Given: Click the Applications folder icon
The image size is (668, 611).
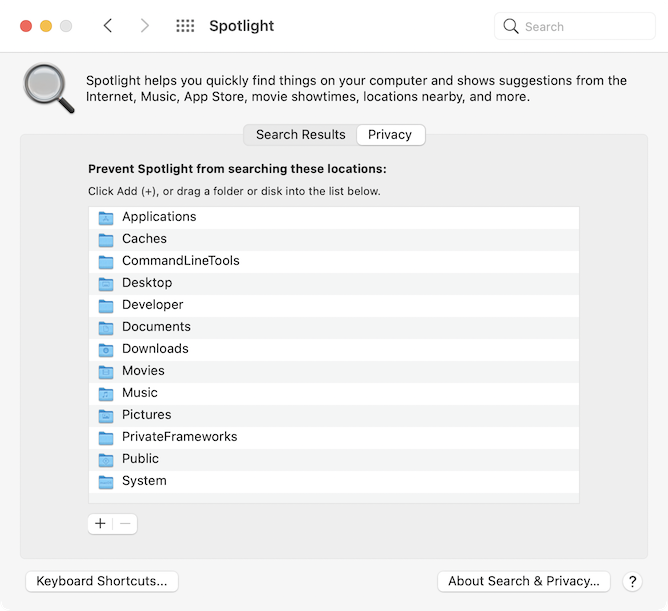Looking at the screenshot, I should click(x=106, y=217).
